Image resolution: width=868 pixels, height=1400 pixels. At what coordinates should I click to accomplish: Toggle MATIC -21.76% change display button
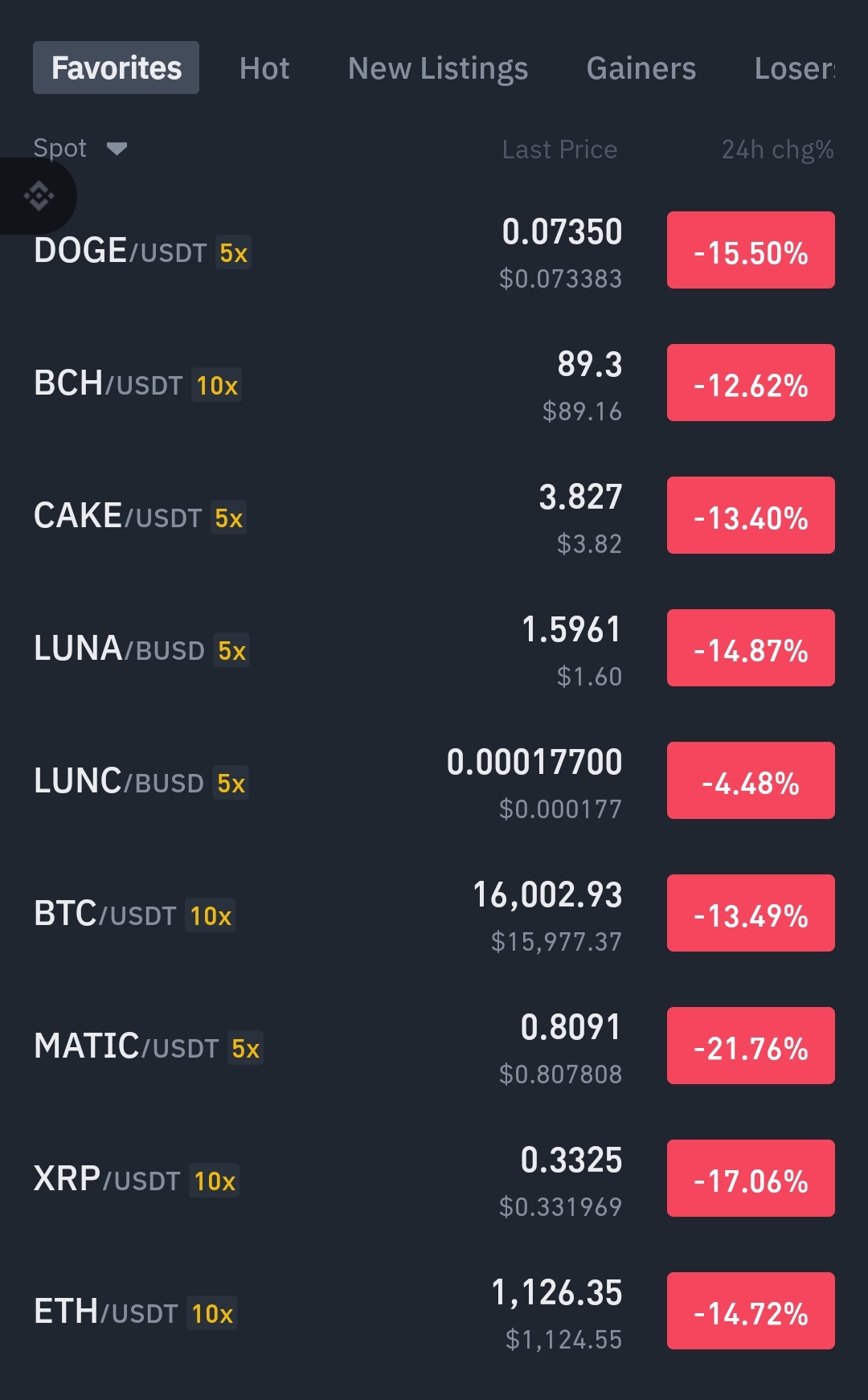point(751,1046)
